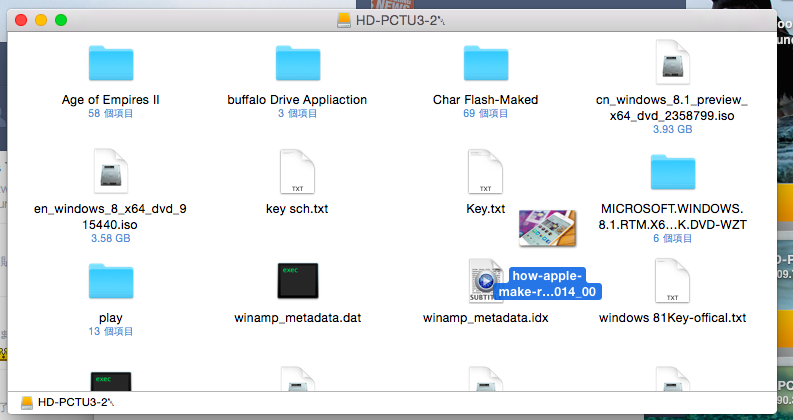The image size is (793, 420).
Task: Click the HD-PCTU3-2 drive in path bar
Action: [68, 402]
